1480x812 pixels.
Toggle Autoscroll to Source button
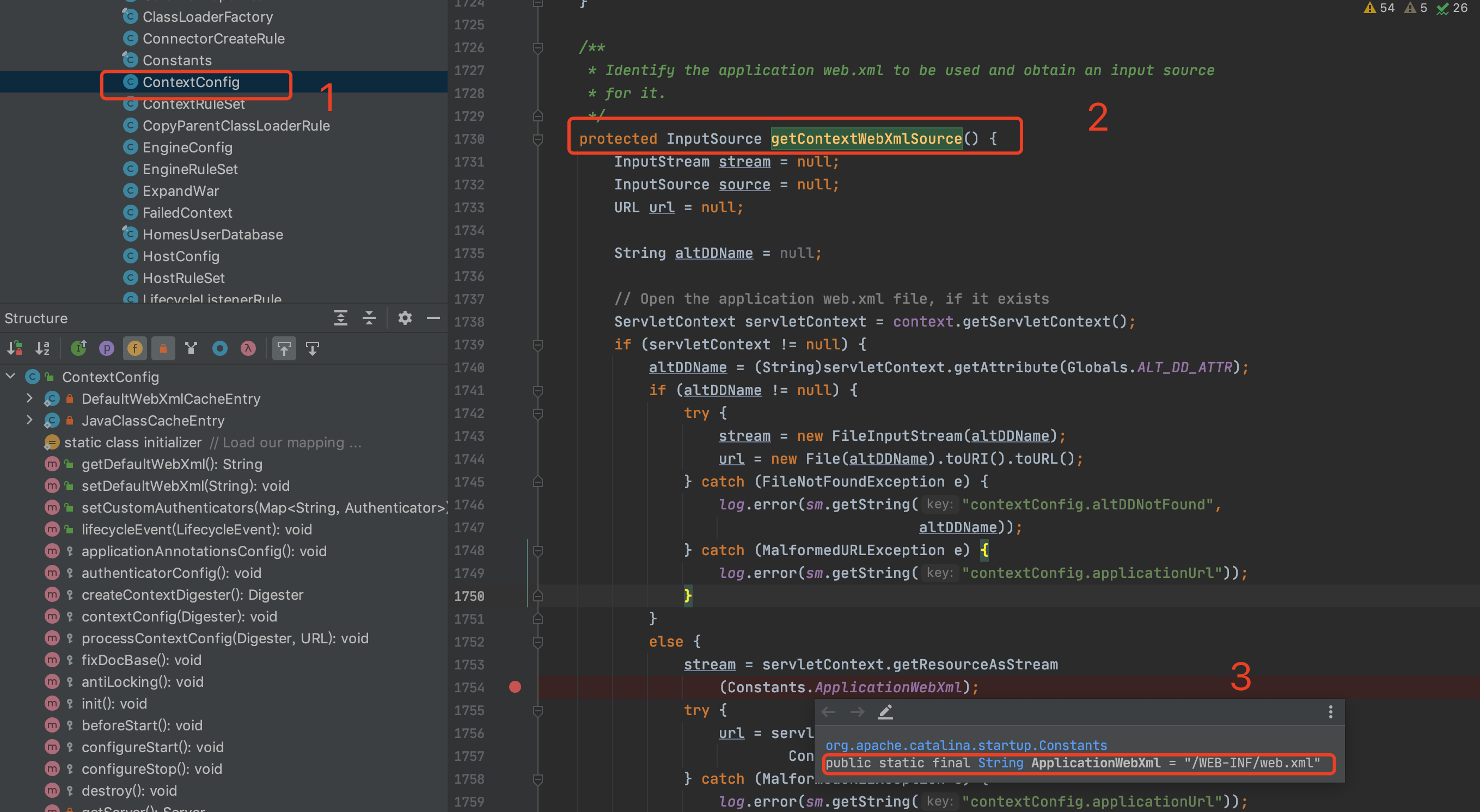click(x=284, y=348)
